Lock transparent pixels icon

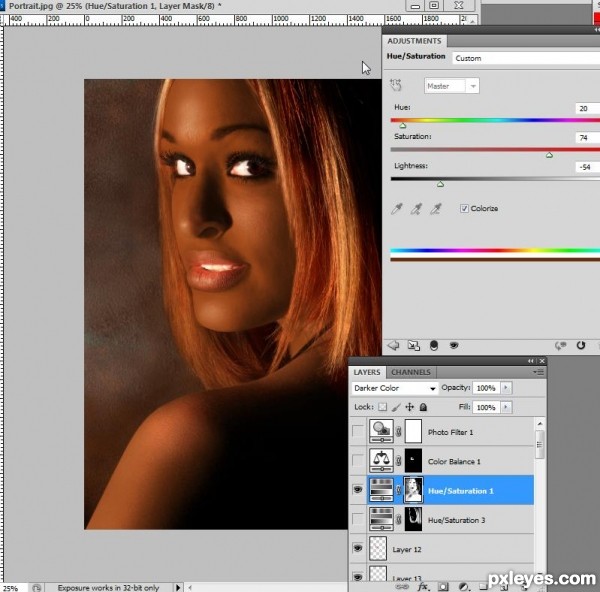coord(382,407)
